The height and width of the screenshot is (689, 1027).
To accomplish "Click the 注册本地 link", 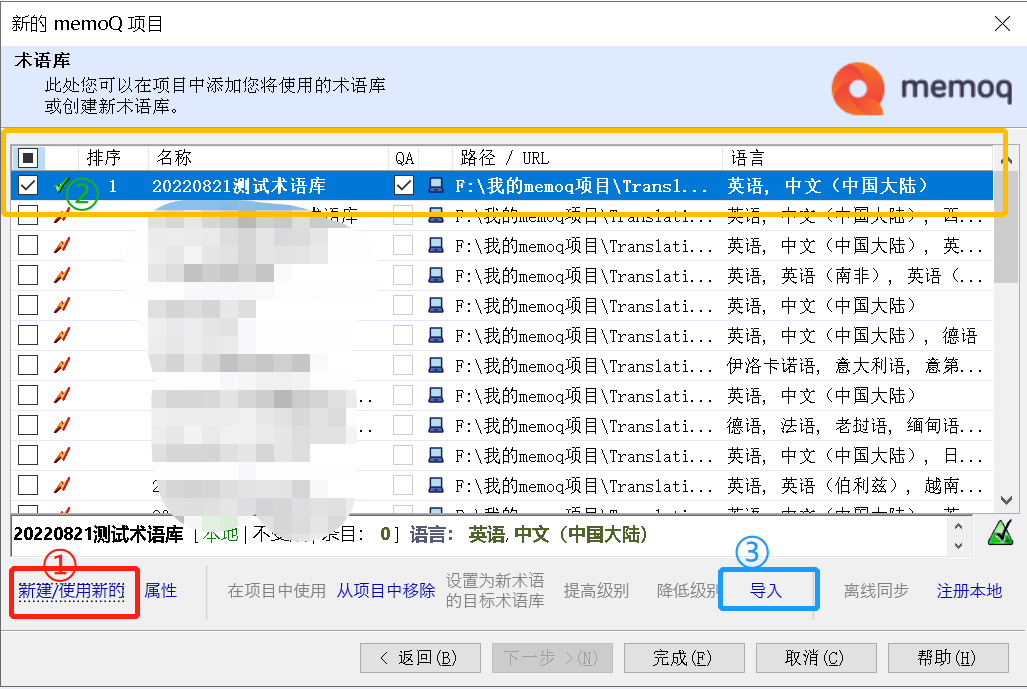I will (x=969, y=591).
